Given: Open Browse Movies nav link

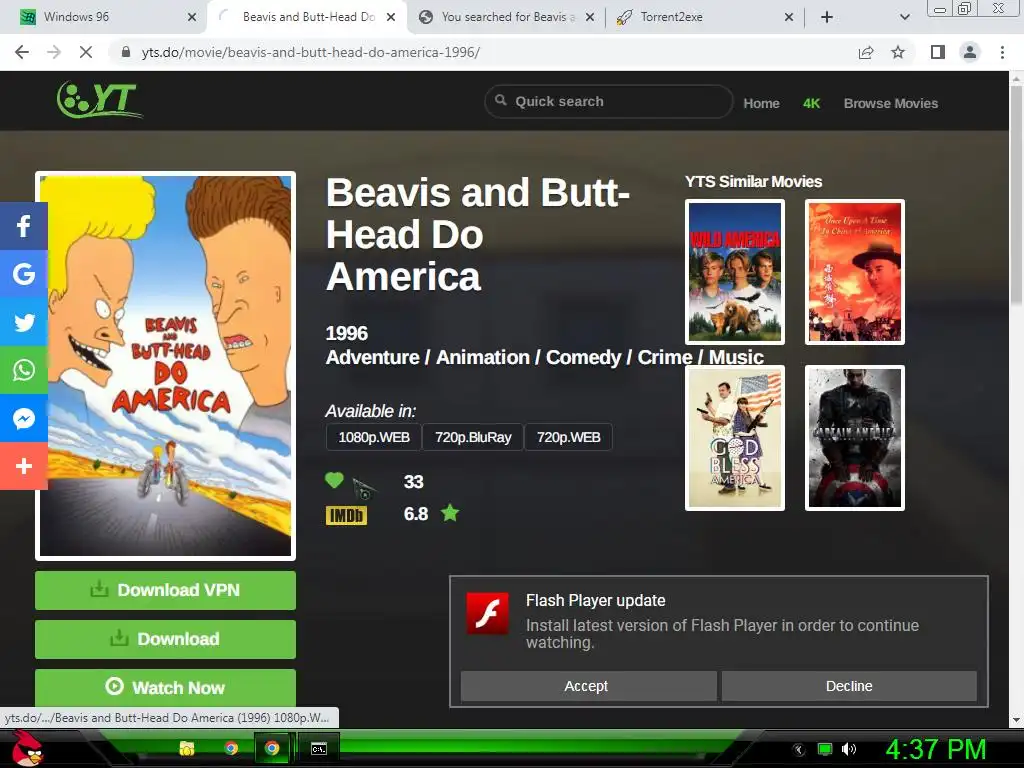Looking at the screenshot, I should [891, 103].
